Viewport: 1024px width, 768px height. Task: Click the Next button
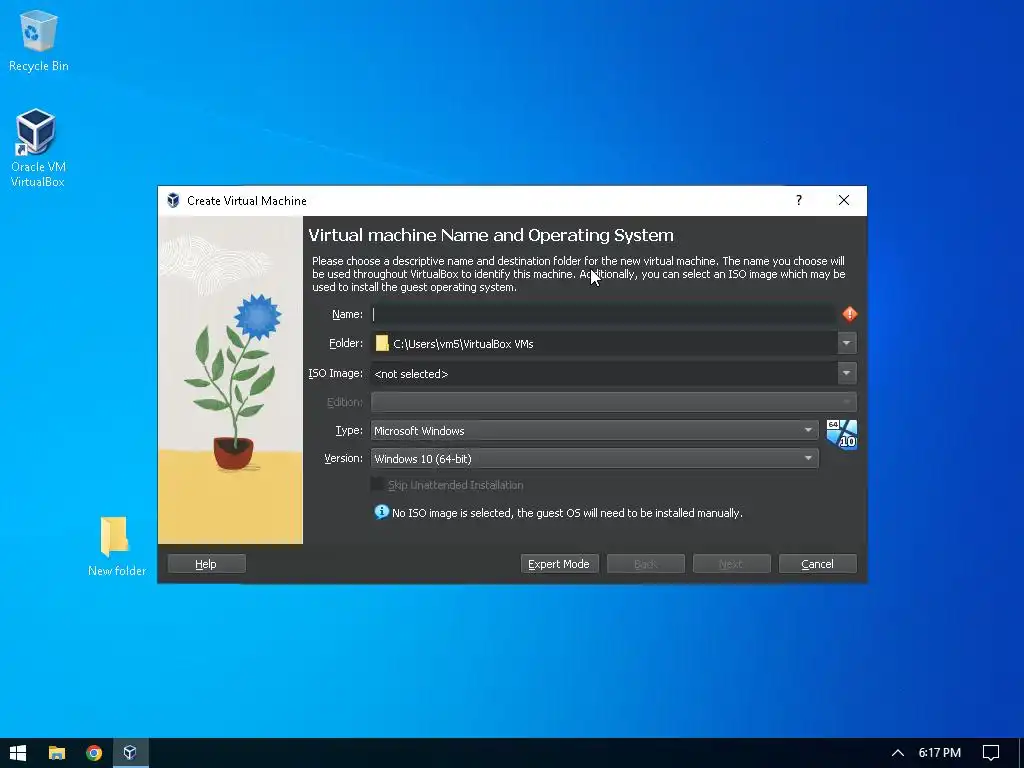[x=731, y=564]
